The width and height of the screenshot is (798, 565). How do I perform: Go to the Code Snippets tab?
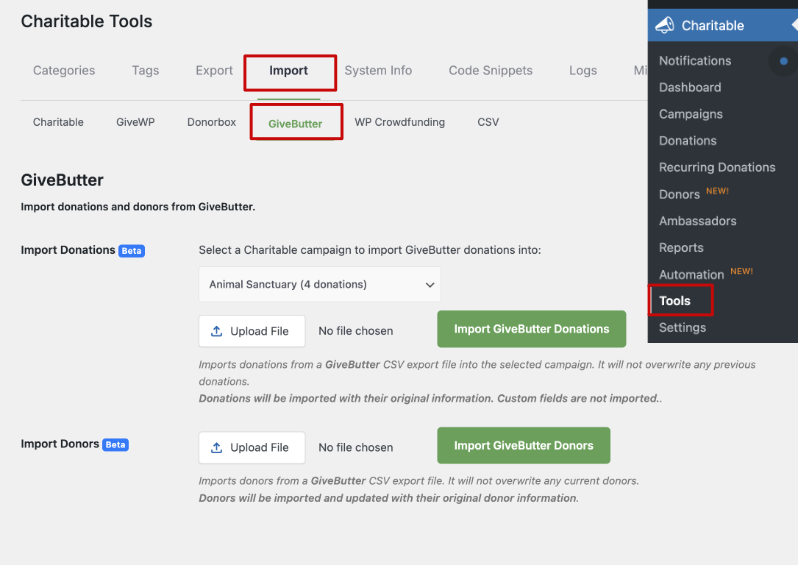click(x=491, y=70)
